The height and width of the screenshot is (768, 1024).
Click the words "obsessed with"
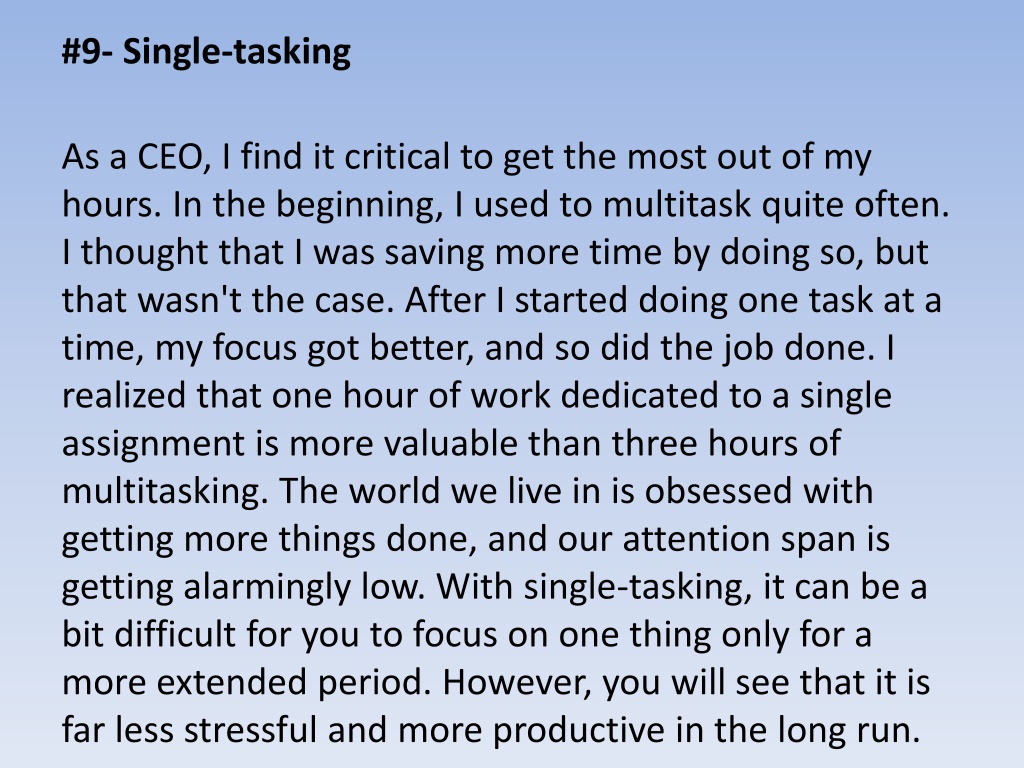[x=759, y=491]
